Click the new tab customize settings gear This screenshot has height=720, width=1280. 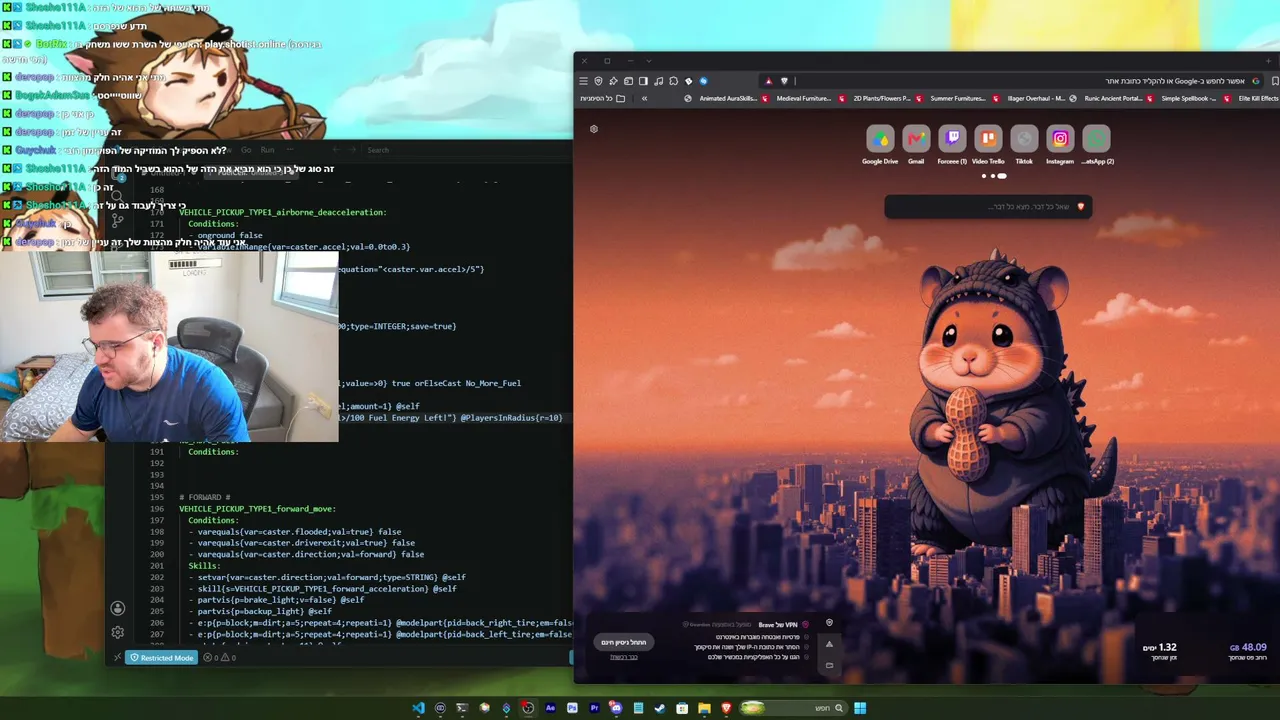coord(594,129)
